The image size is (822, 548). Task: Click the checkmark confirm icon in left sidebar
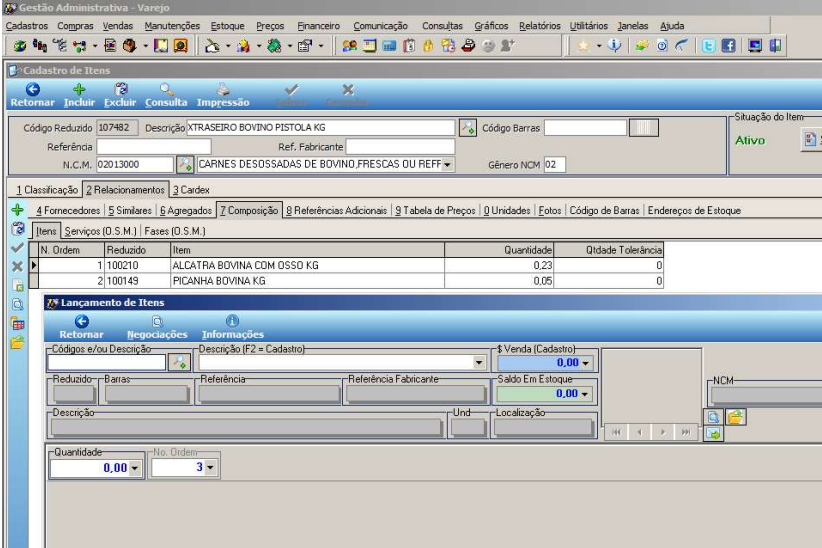[x=17, y=248]
